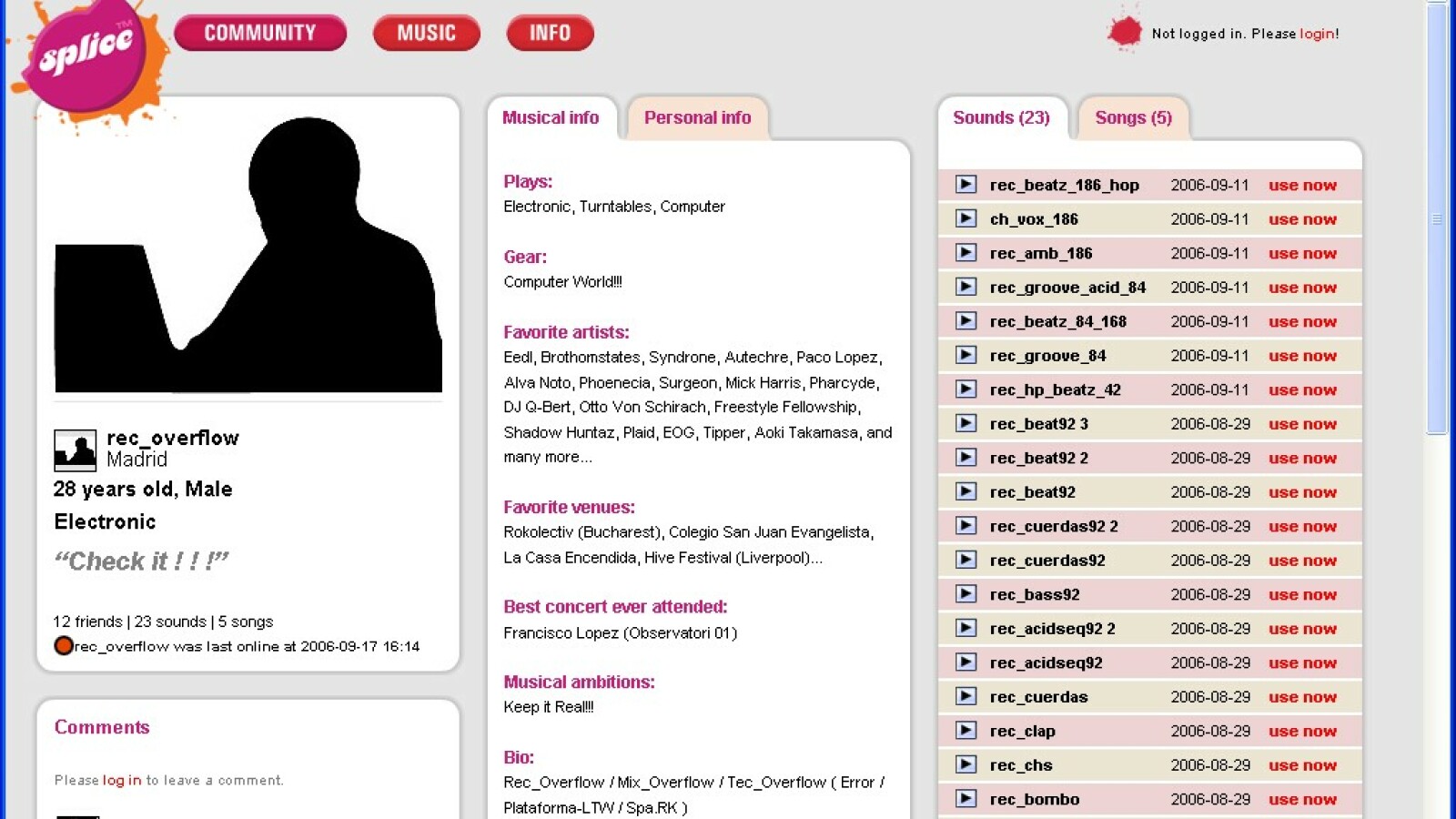
Task: Switch to the Personal info tab
Action: 697,117
